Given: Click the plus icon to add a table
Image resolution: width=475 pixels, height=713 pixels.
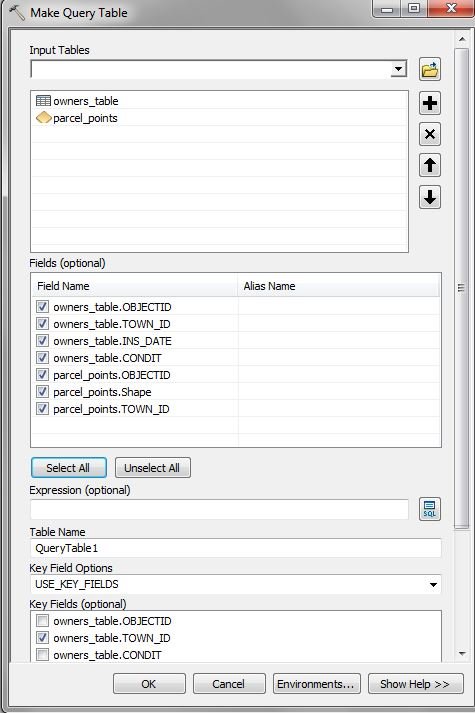Looking at the screenshot, I should pyautogui.click(x=430, y=103).
